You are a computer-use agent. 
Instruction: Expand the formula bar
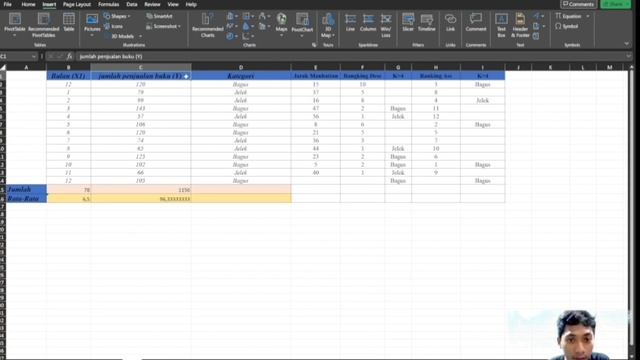coord(629,56)
